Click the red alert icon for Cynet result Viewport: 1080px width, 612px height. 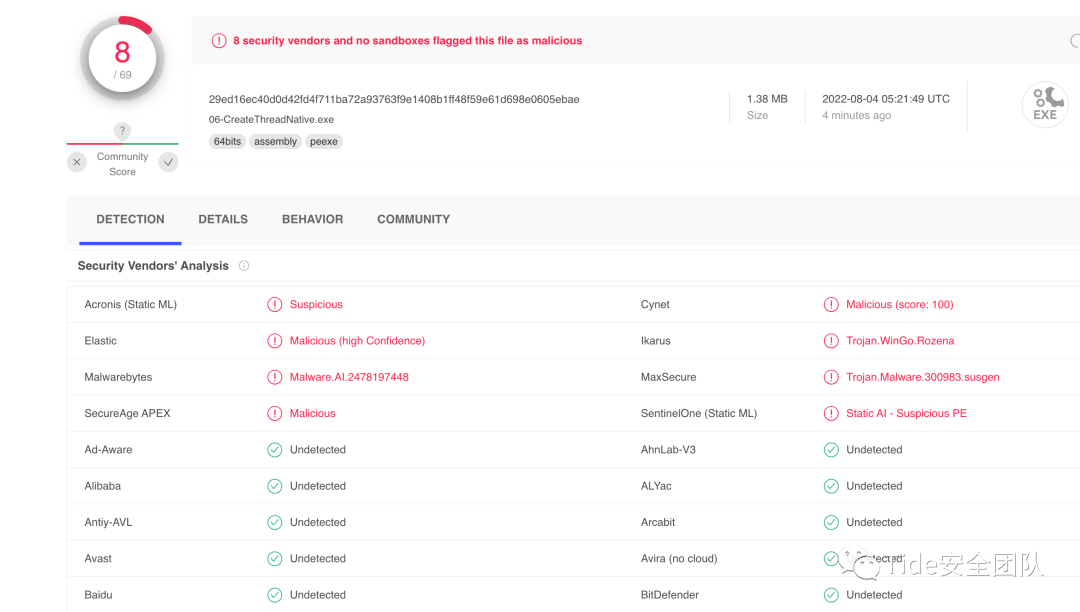pos(831,305)
